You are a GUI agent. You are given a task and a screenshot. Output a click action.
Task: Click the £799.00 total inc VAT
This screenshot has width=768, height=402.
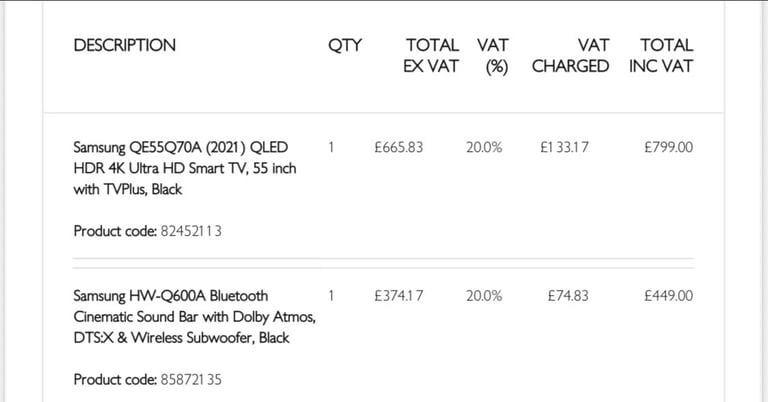669,147
